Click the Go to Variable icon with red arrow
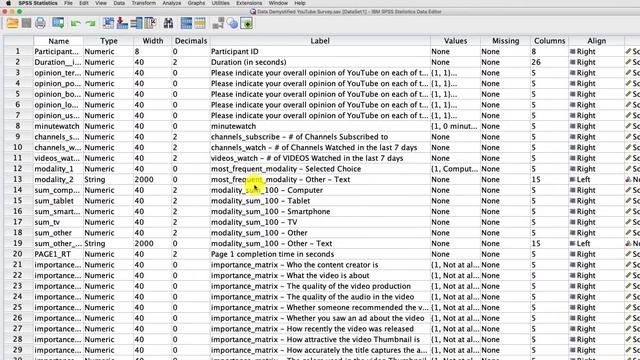Screen dimensions: 640x360 (x=122, y=23)
